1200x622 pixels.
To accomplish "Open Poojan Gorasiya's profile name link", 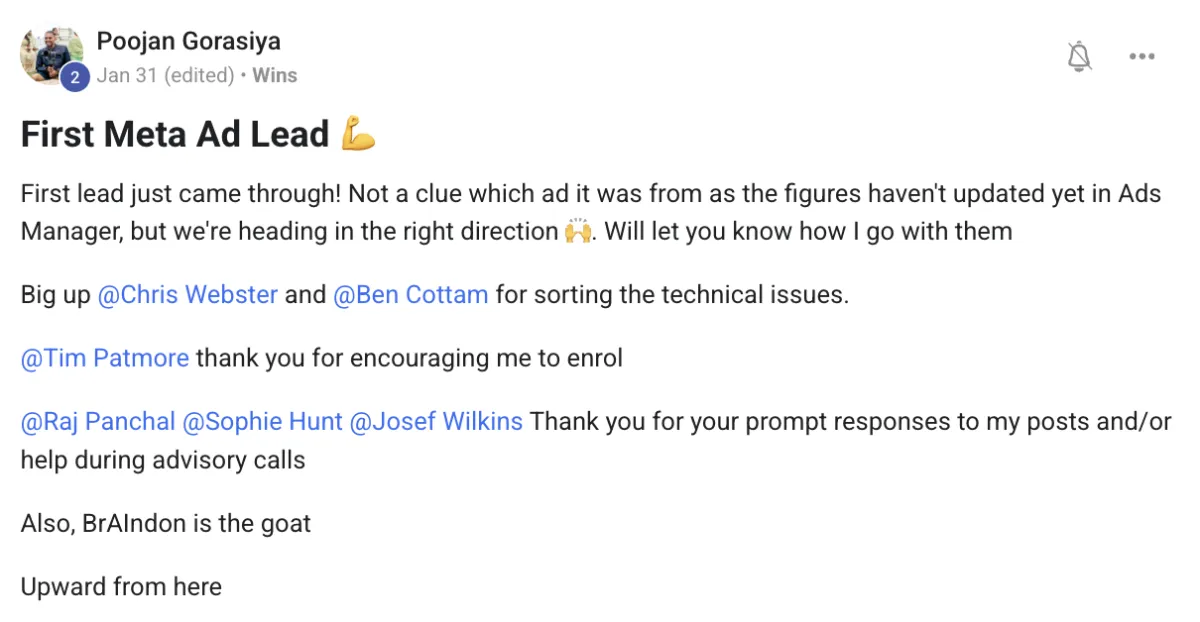I will pyautogui.click(x=188, y=41).
